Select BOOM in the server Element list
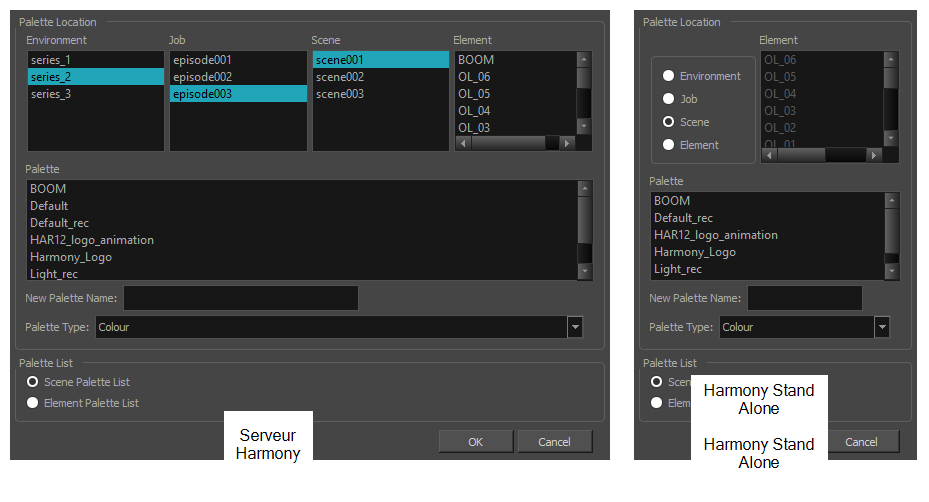Viewport: 929px width, 502px height. coord(515,60)
